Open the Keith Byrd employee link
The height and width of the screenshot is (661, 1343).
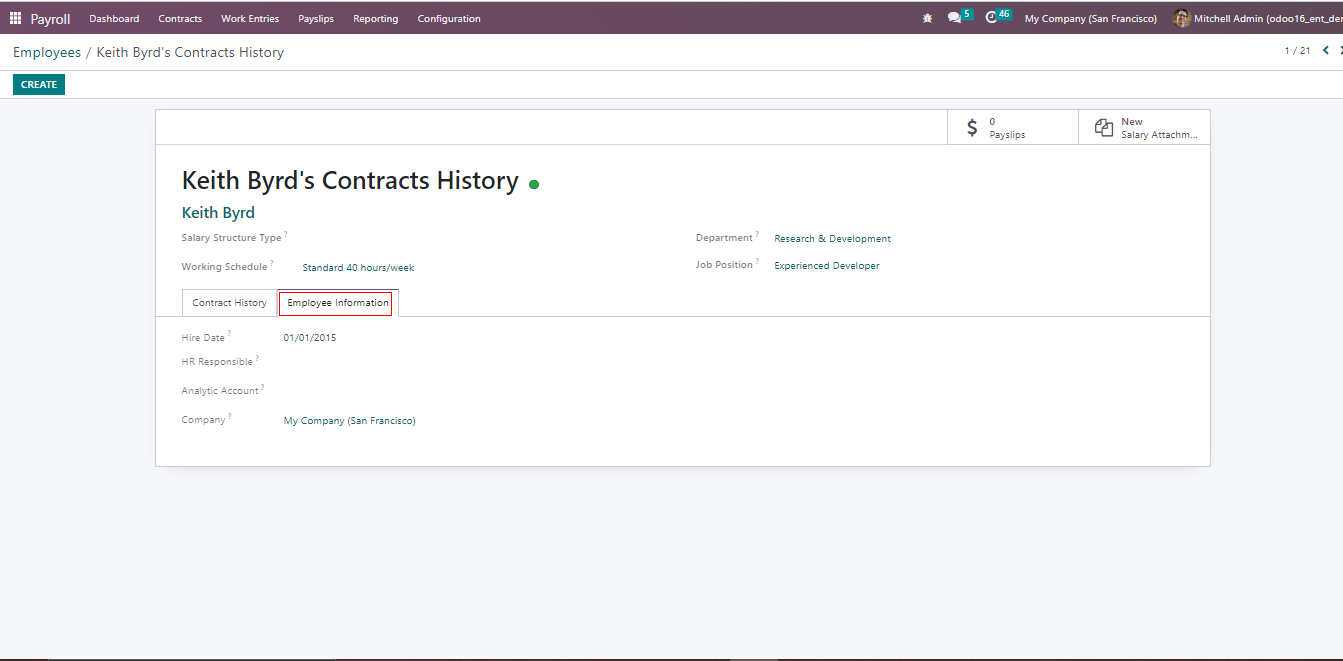pyautogui.click(x=218, y=213)
